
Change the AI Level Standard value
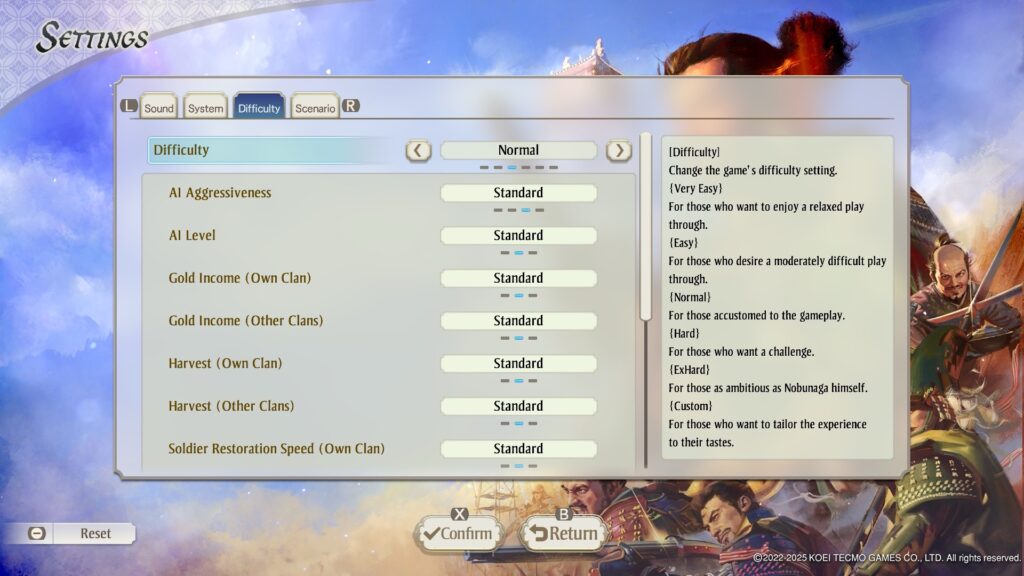(519, 235)
